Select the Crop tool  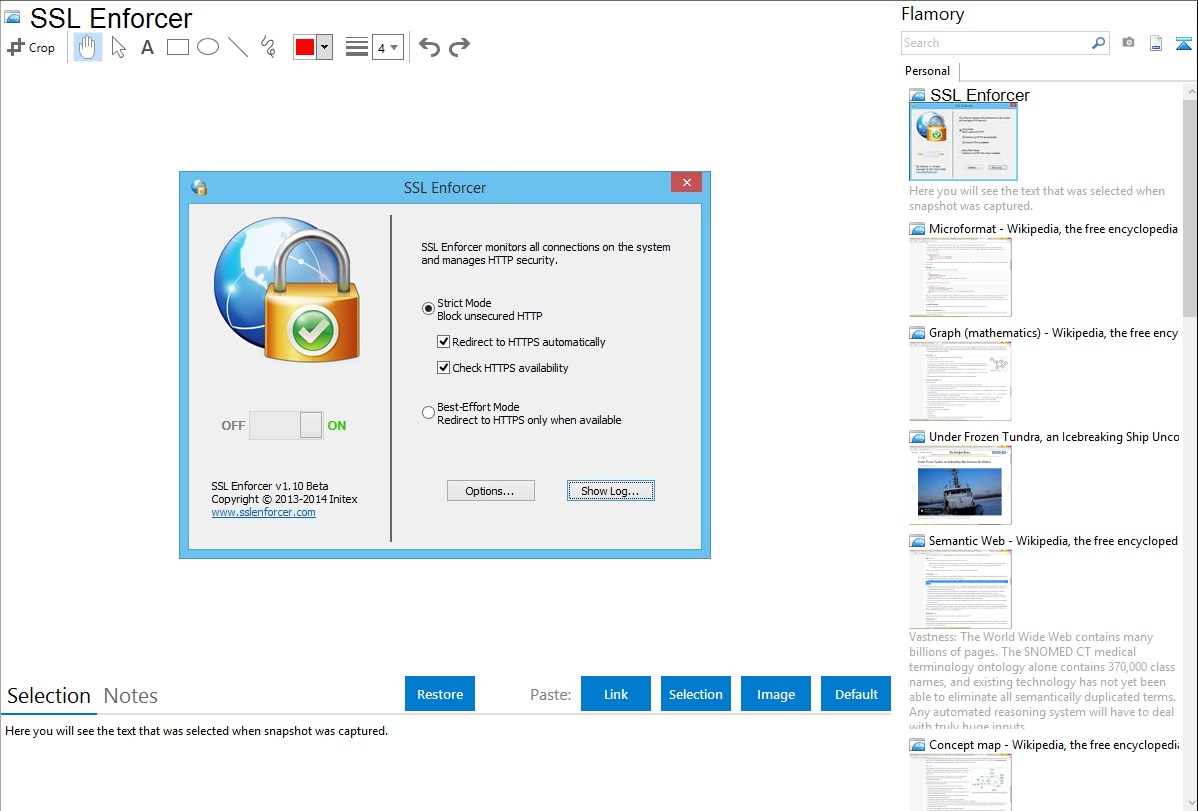pos(31,47)
